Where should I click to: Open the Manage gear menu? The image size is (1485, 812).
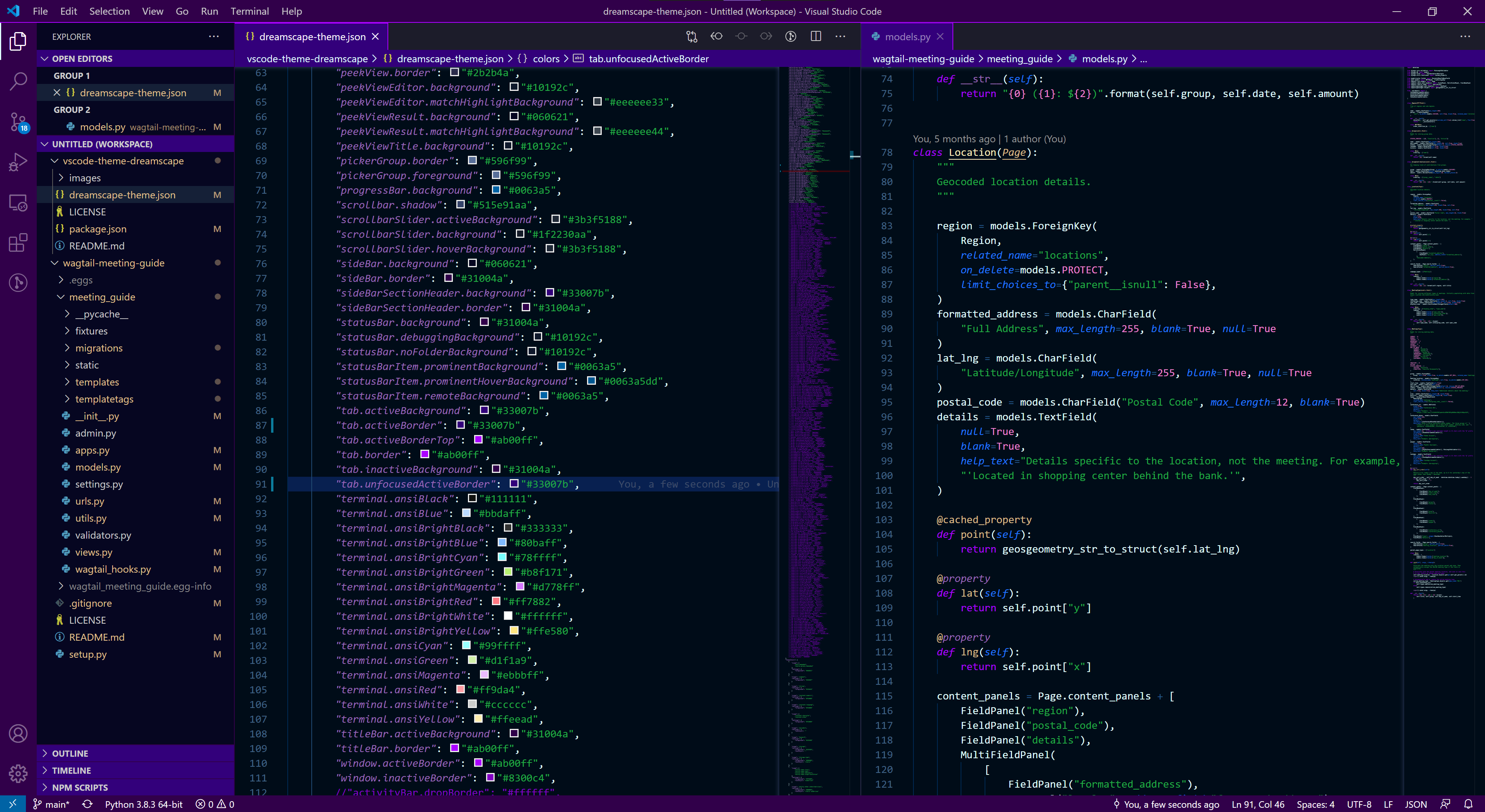click(x=19, y=773)
